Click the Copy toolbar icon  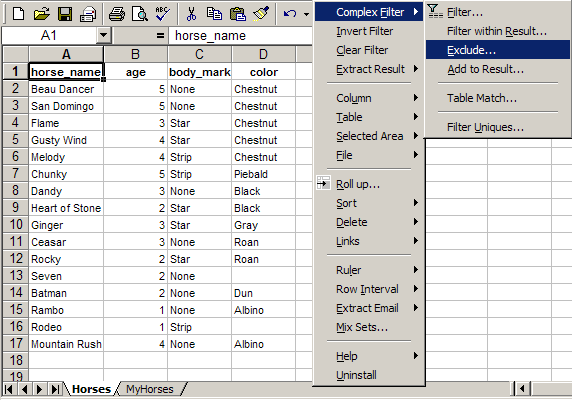tap(214, 14)
